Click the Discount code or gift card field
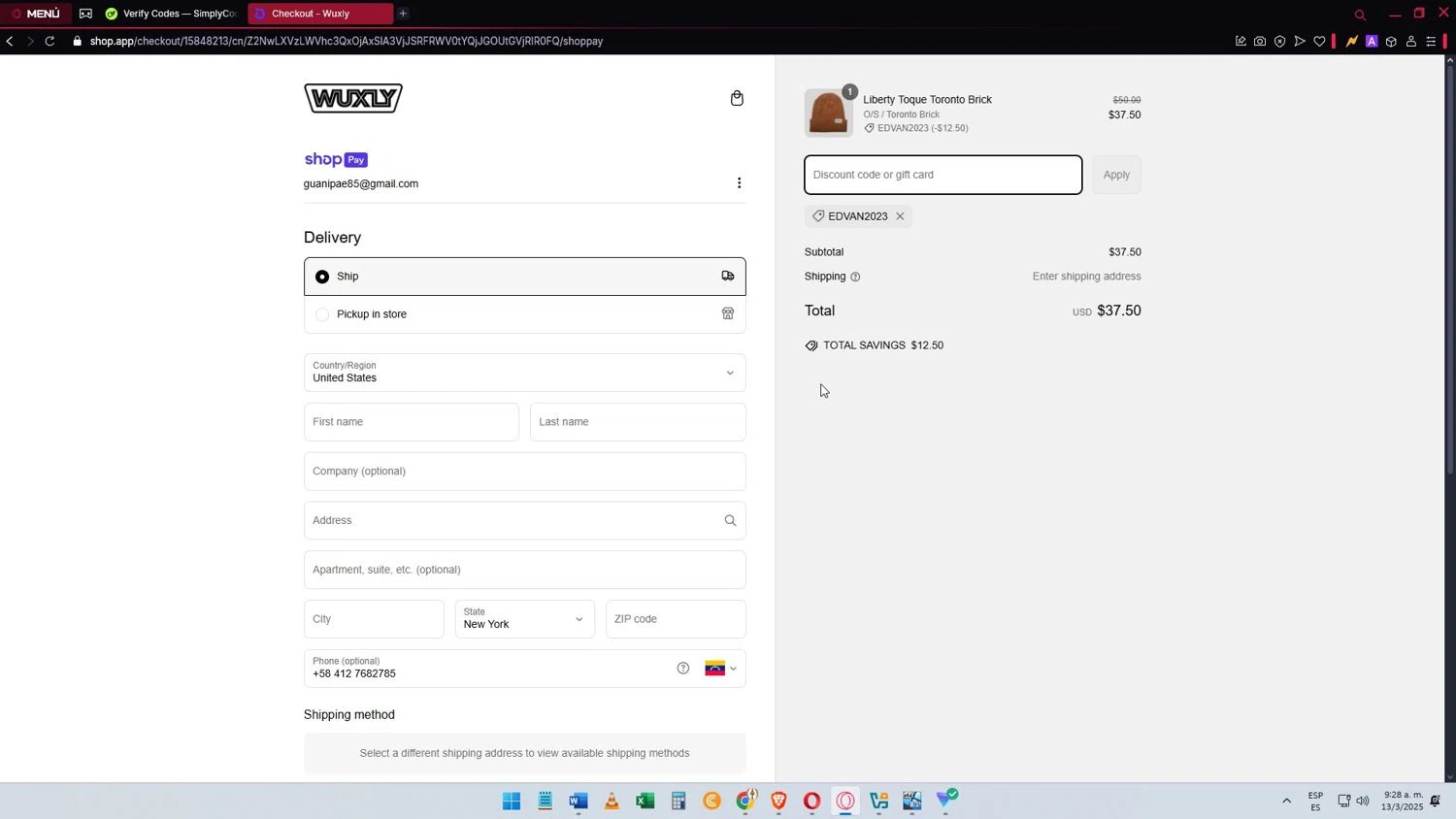This screenshot has height=819, width=1456. [943, 175]
